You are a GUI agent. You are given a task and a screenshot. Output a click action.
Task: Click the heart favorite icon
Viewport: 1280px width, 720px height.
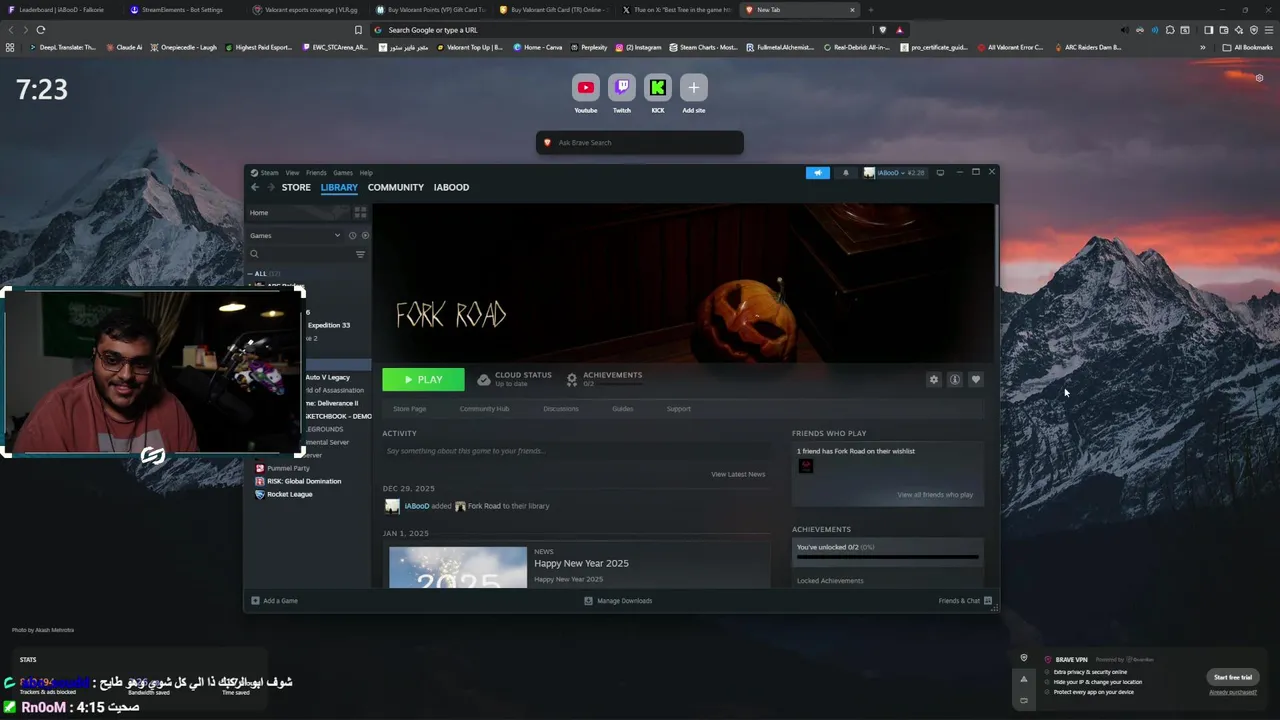[976, 380]
